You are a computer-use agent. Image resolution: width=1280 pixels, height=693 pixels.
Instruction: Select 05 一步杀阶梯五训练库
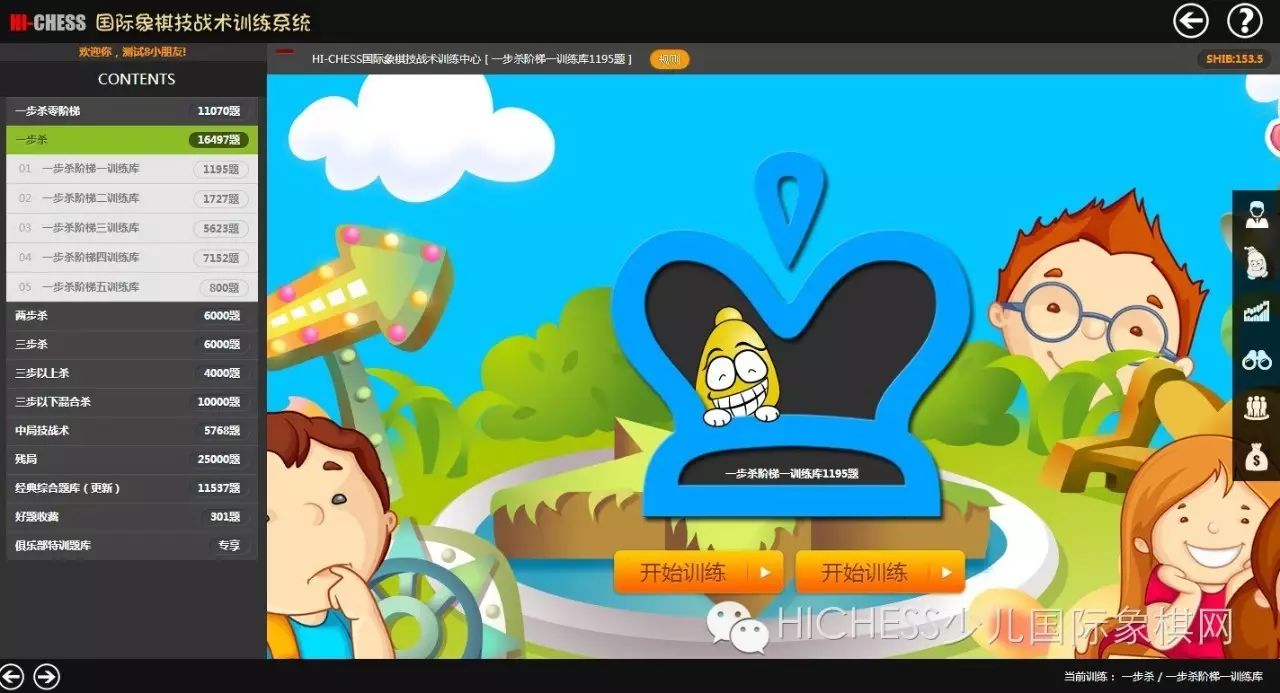click(132, 286)
